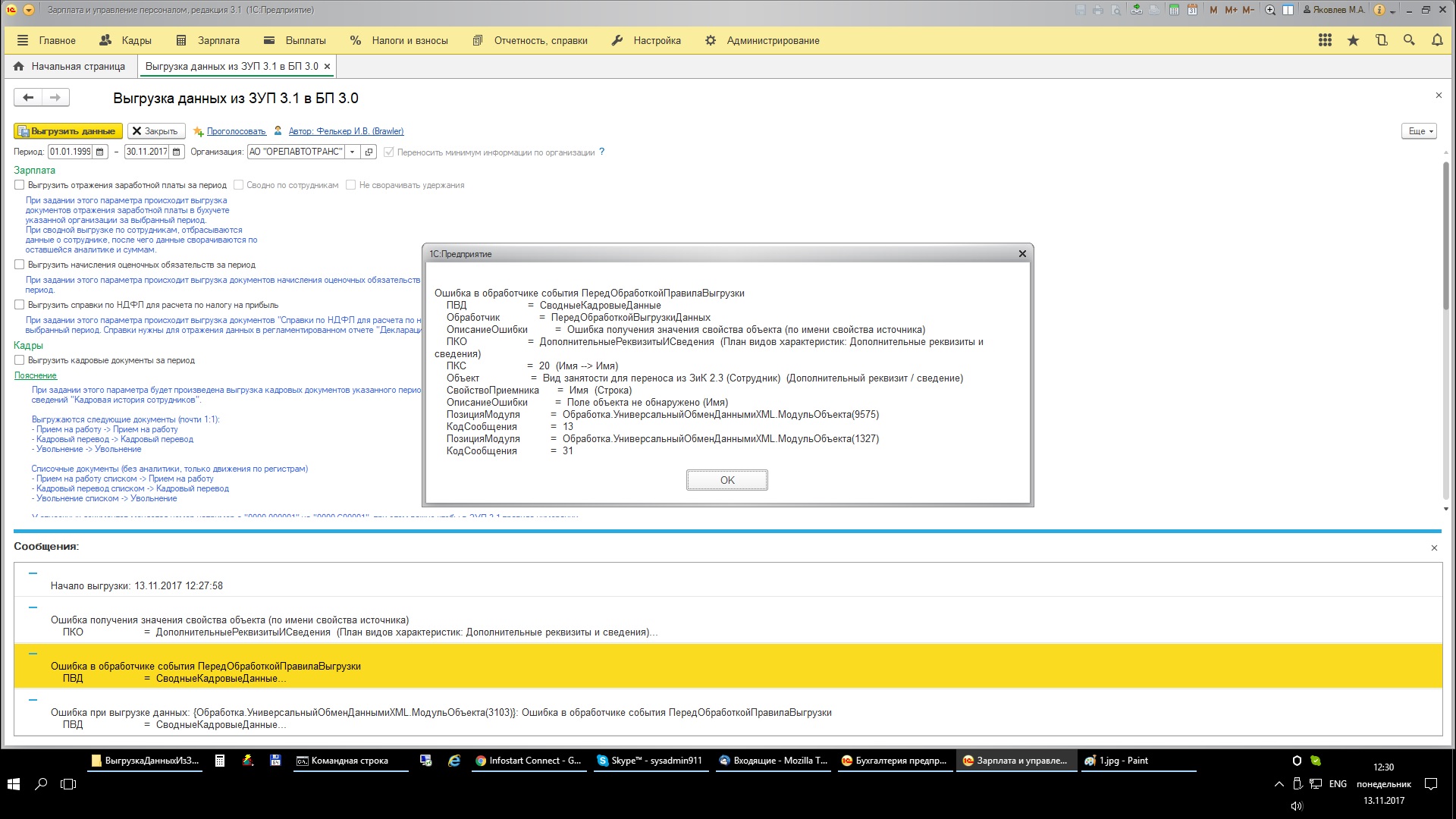Enable Выгрузить отражения заработной платы checkbox
Image resolution: width=1456 pixels, height=819 pixels.
click(x=20, y=184)
